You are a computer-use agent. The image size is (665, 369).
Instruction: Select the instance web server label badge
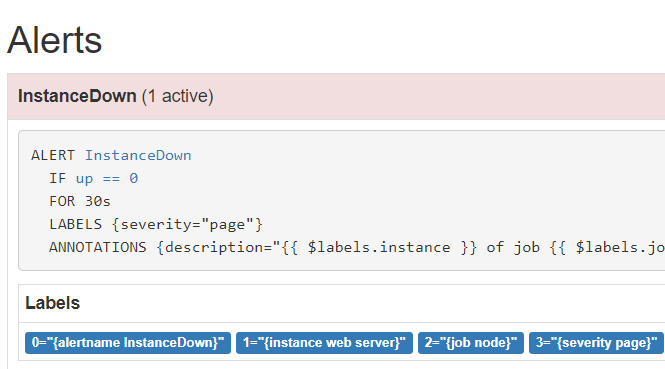pyautogui.click(x=324, y=343)
